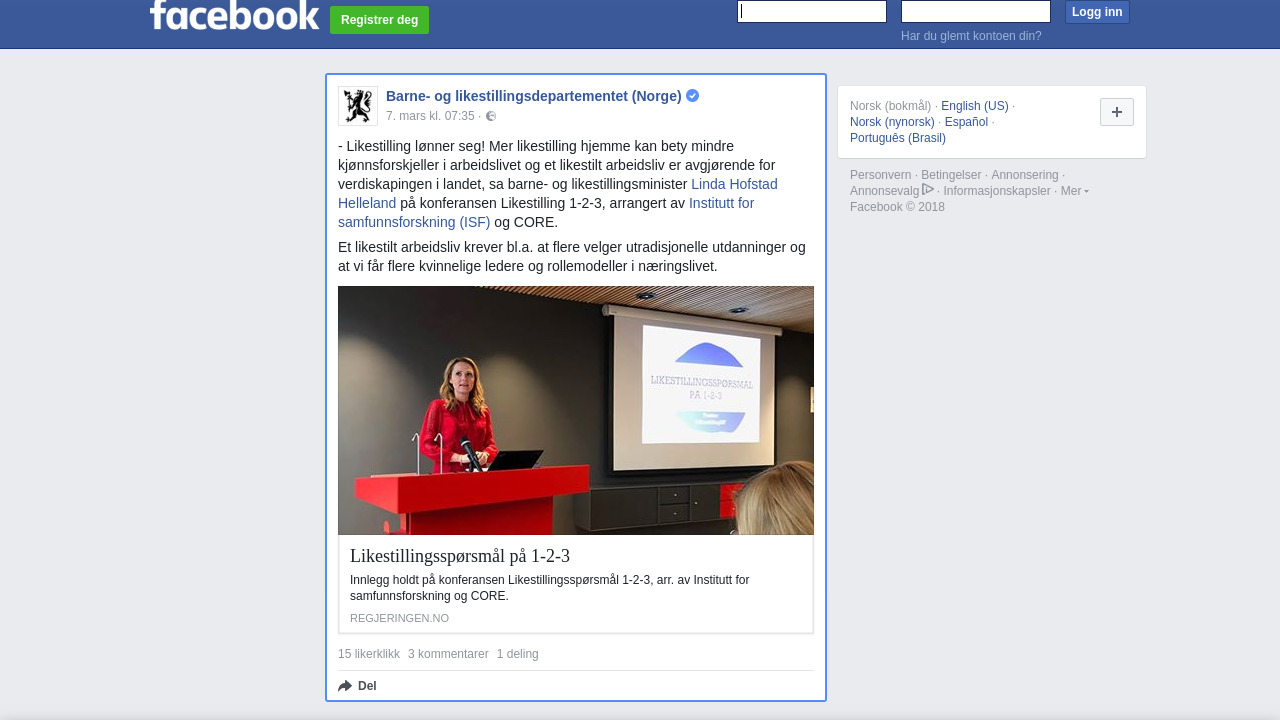This screenshot has height=720, width=1280.
Task: Switch language to Português (Brasil)
Action: [898, 138]
